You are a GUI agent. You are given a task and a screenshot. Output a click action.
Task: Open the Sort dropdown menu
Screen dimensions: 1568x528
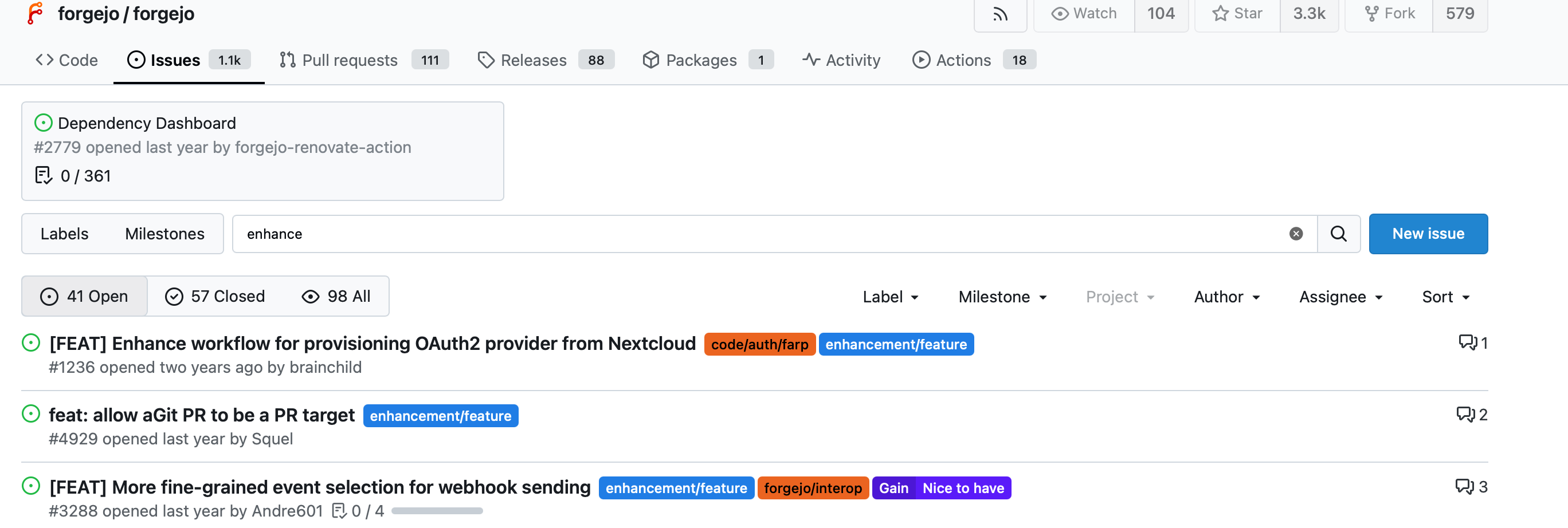[x=1445, y=297]
